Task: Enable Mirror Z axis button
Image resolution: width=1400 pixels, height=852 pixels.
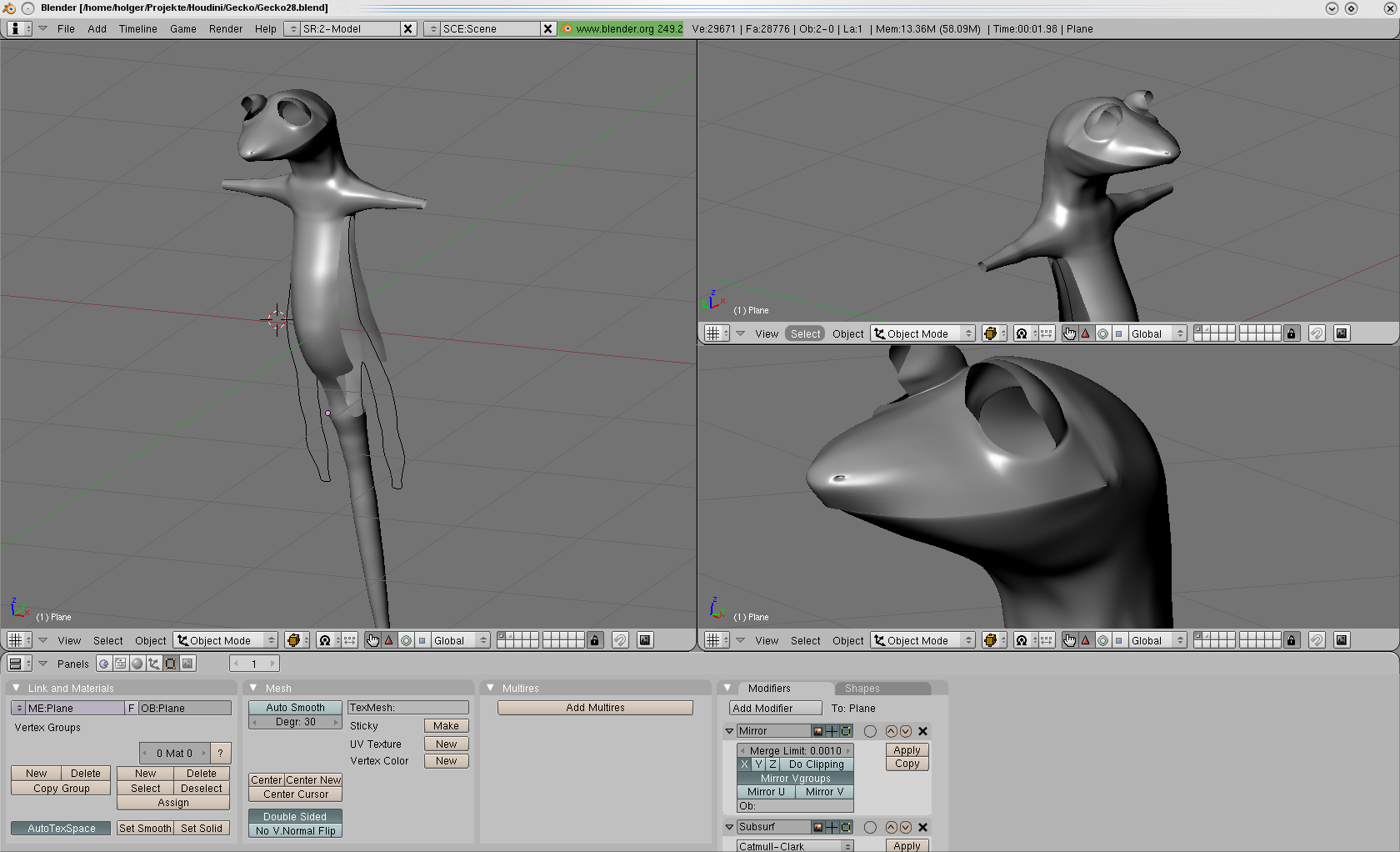Action: point(772,764)
